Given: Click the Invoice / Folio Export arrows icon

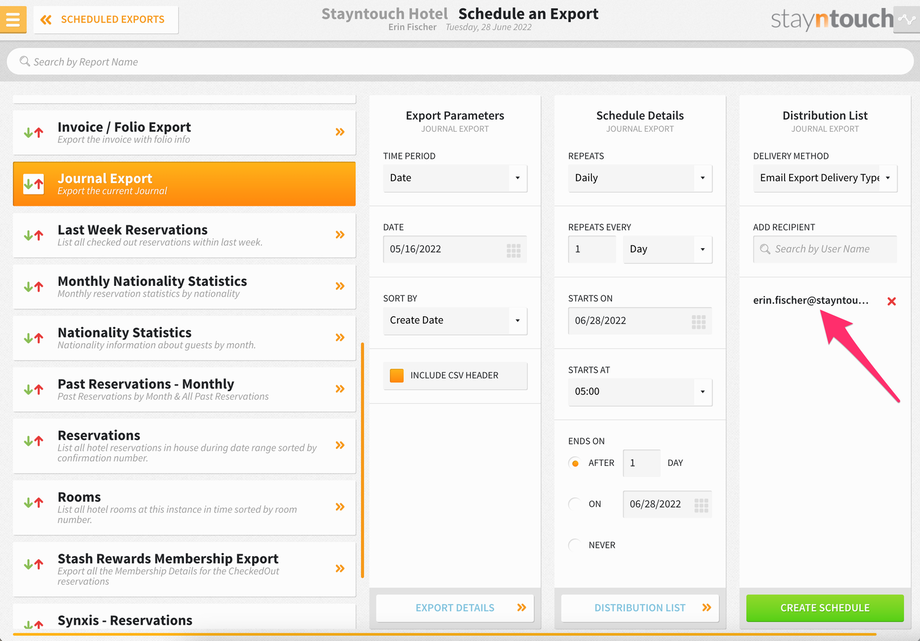Looking at the screenshot, I should tap(33, 133).
